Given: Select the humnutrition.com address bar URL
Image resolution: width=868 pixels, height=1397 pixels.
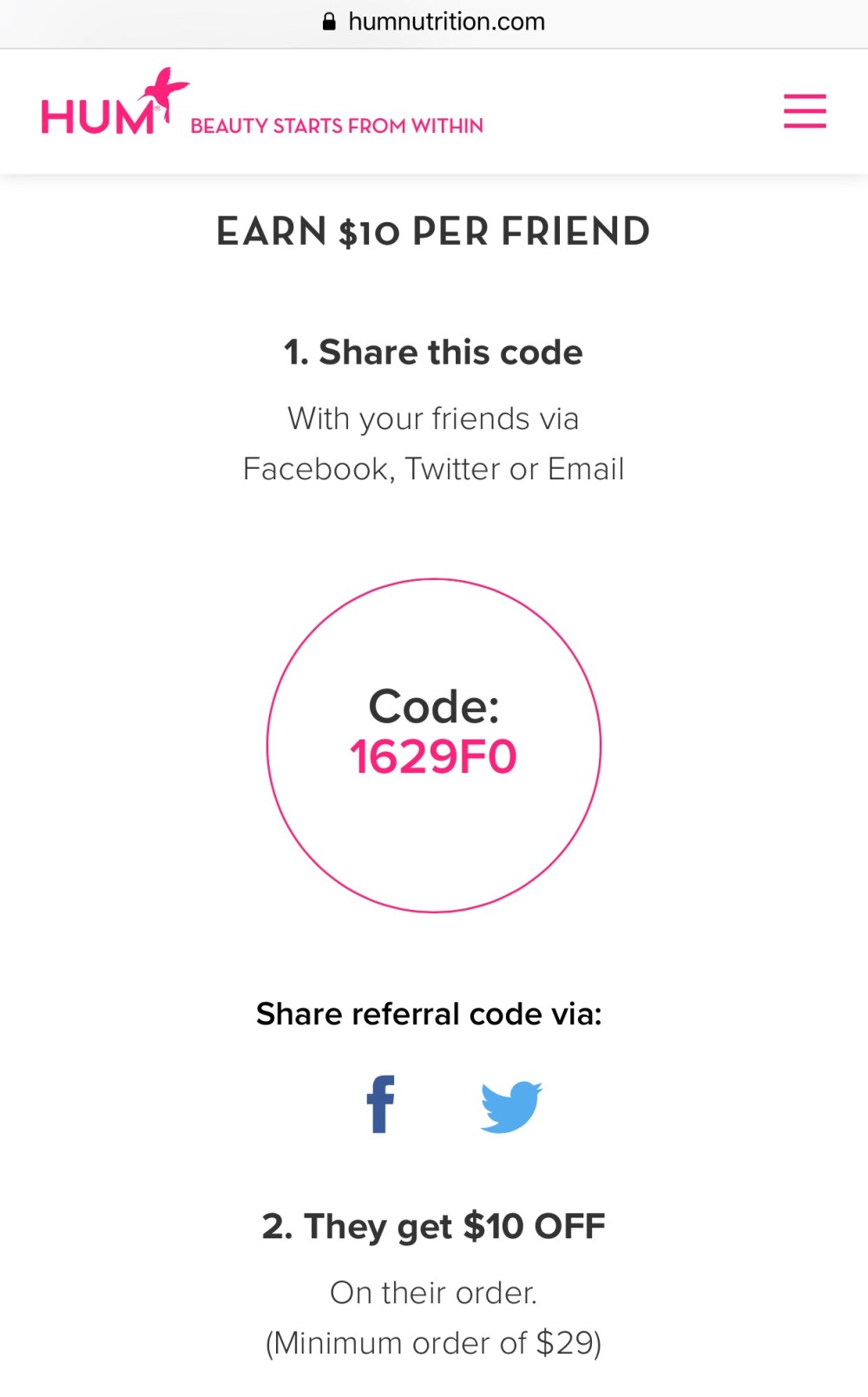Looking at the screenshot, I should click(446, 22).
